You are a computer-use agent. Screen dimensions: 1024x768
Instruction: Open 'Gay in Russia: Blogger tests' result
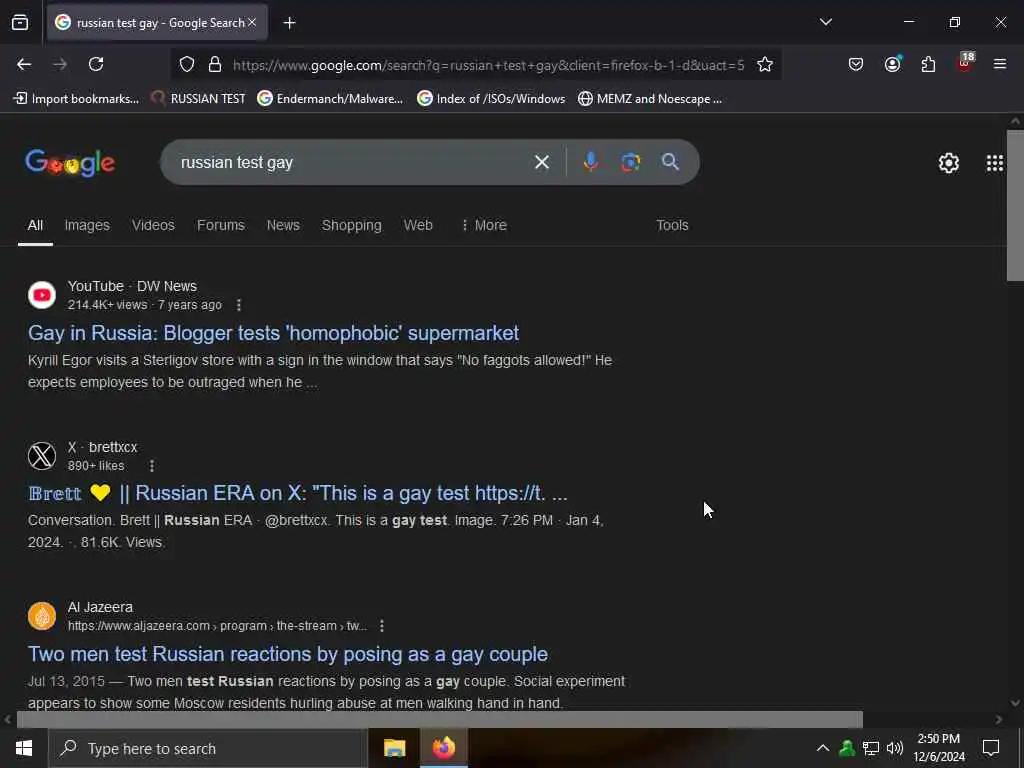(273, 333)
